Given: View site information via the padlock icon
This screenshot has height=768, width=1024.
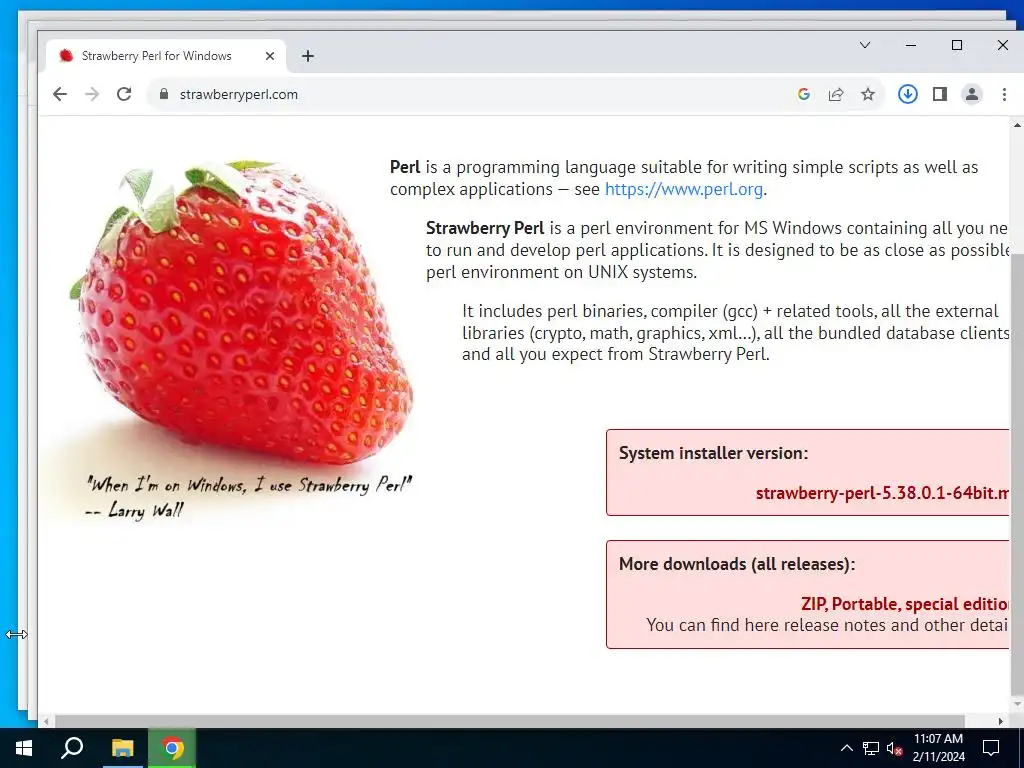Looking at the screenshot, I should pos(164,94).
